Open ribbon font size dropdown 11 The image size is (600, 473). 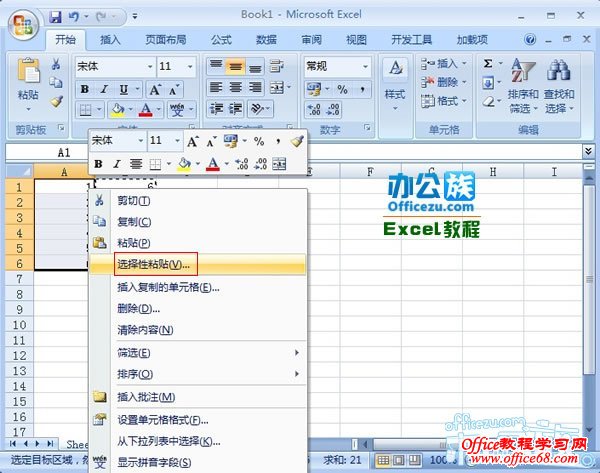coord(190,67)
